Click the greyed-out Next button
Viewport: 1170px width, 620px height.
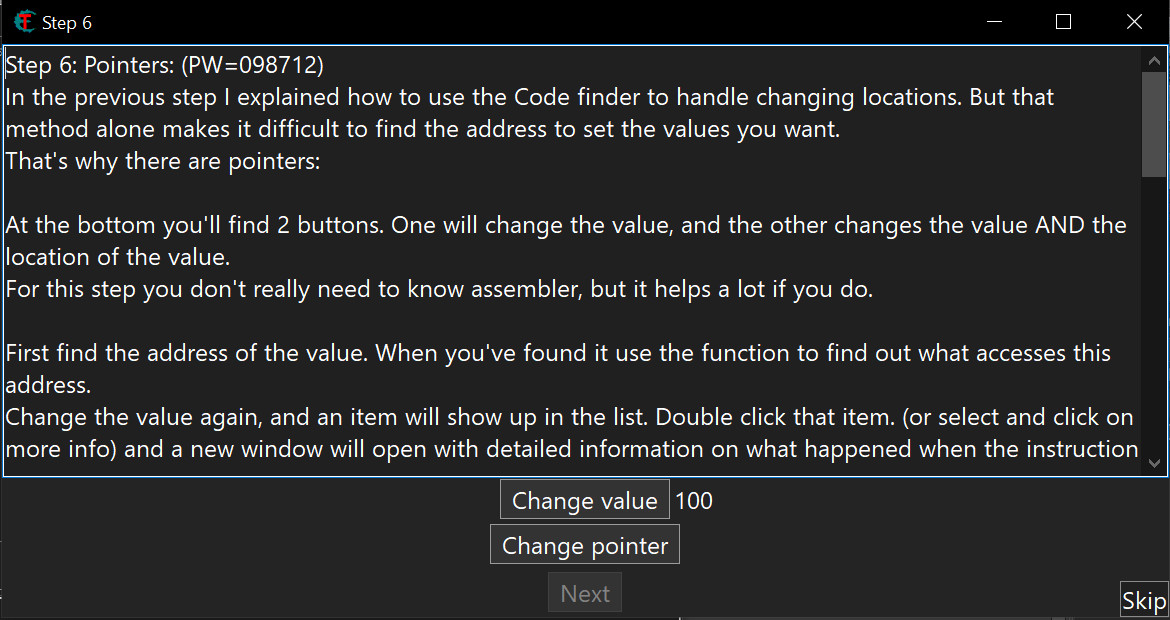pos(585,593)
